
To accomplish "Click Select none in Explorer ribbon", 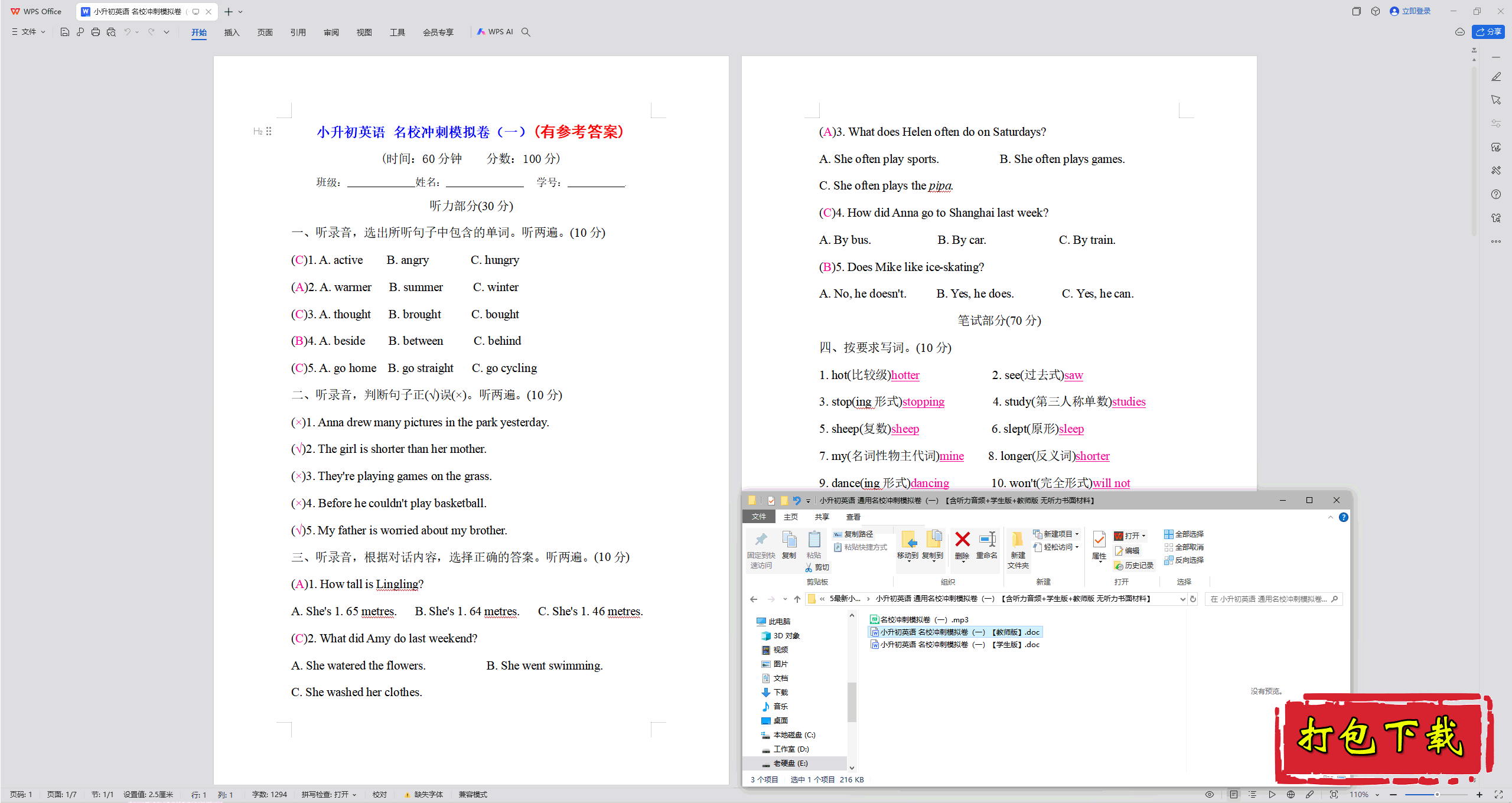I will click(x=1184, y=547).
